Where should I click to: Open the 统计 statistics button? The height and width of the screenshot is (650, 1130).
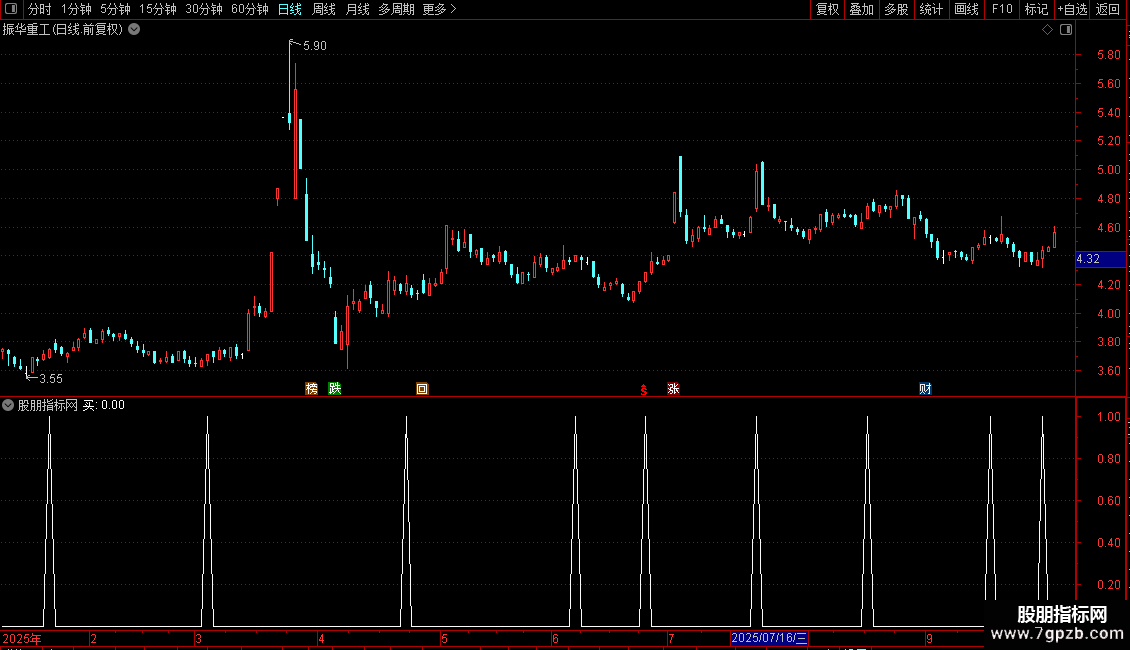(931, 9)
